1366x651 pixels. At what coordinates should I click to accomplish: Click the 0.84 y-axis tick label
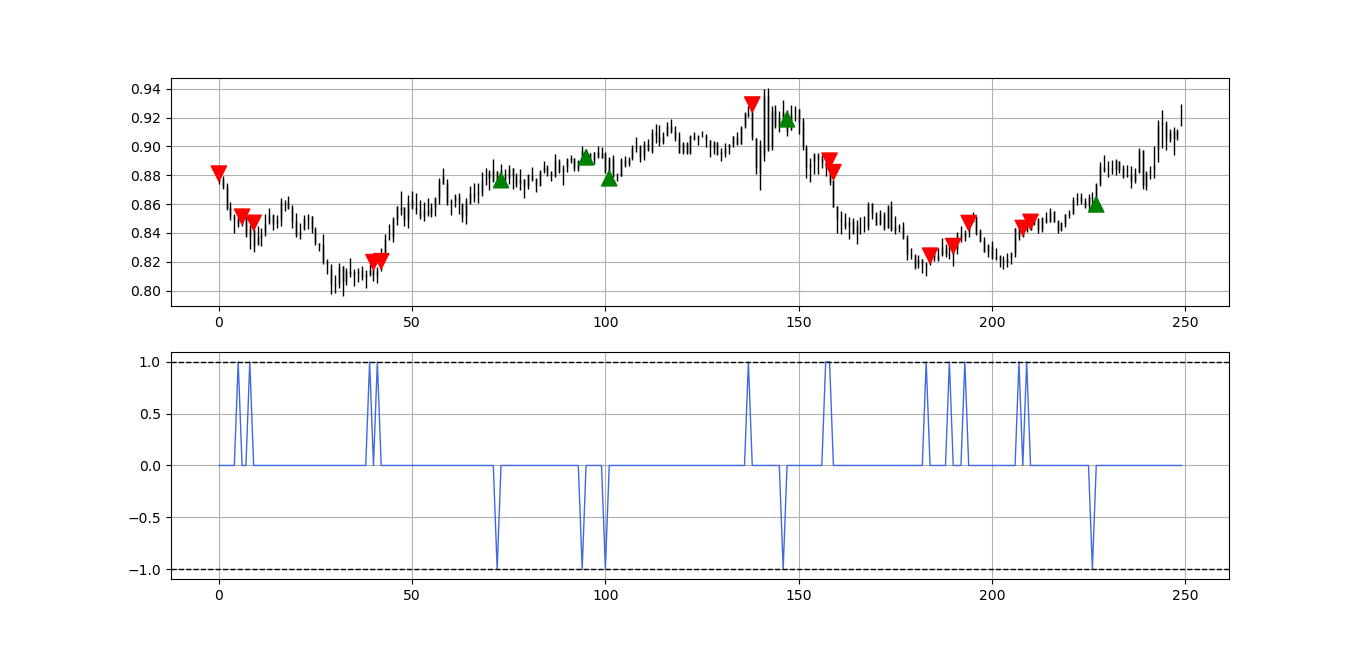tap(146, 234)
